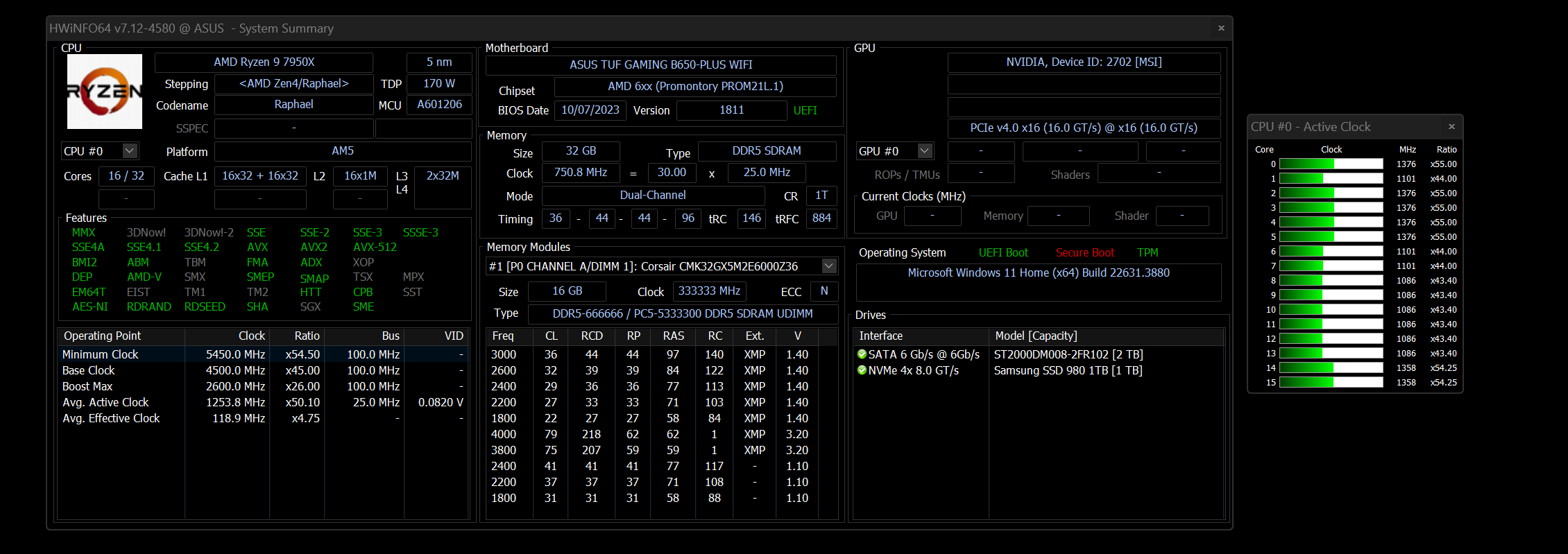Click the SSE4.2 feature label
This screenshot has width=1568, height=554.
(201, 248)
